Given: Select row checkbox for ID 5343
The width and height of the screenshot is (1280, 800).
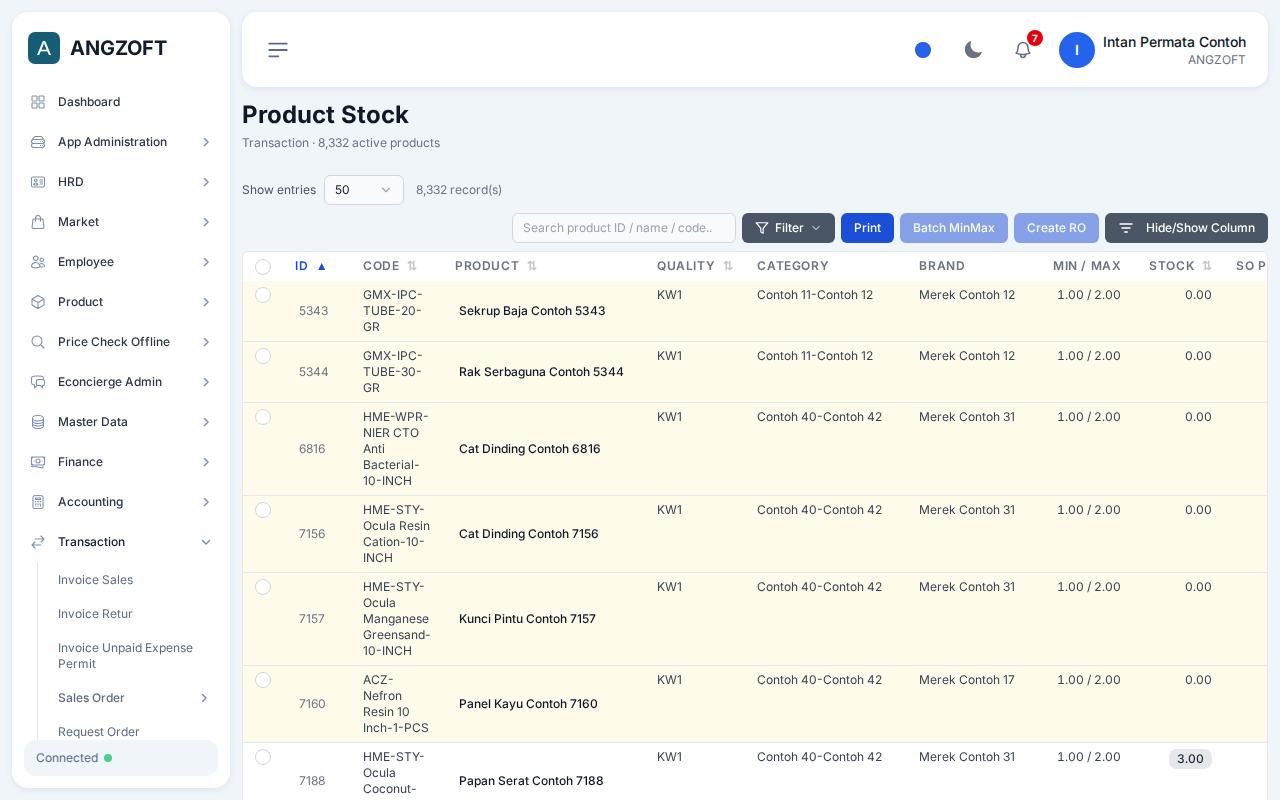Looking at the screenshot, I should tap(263, 295).
